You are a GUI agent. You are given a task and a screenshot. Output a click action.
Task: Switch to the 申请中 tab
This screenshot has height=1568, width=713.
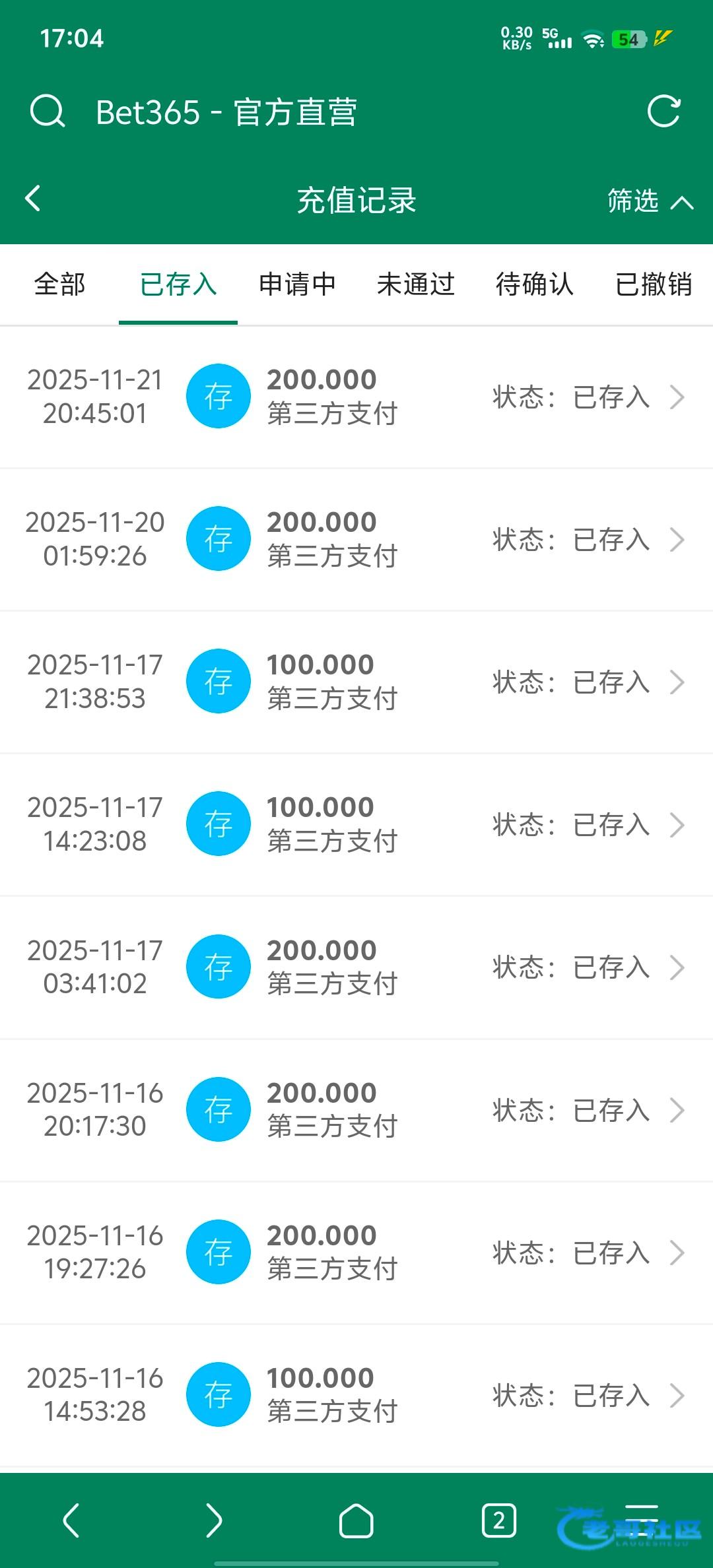coord(297,284)
